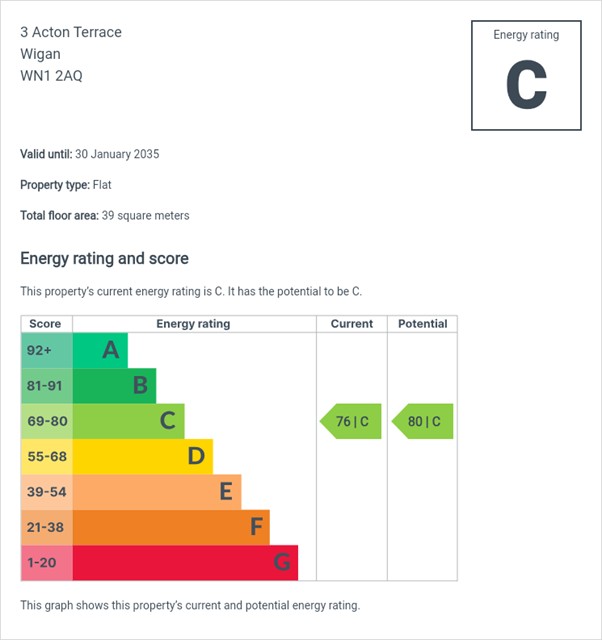This screenshot has width=602, height=640.
Task: Click the red G rating bar
Action: (185, 562)
